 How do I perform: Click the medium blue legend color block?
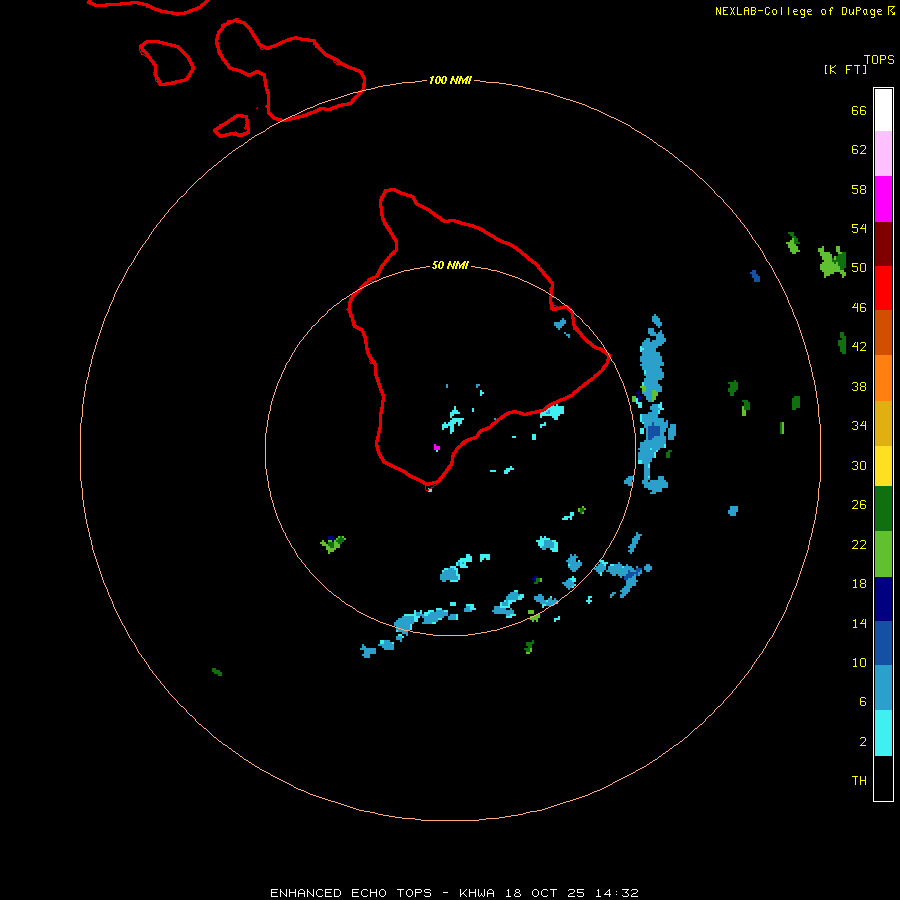883,643
